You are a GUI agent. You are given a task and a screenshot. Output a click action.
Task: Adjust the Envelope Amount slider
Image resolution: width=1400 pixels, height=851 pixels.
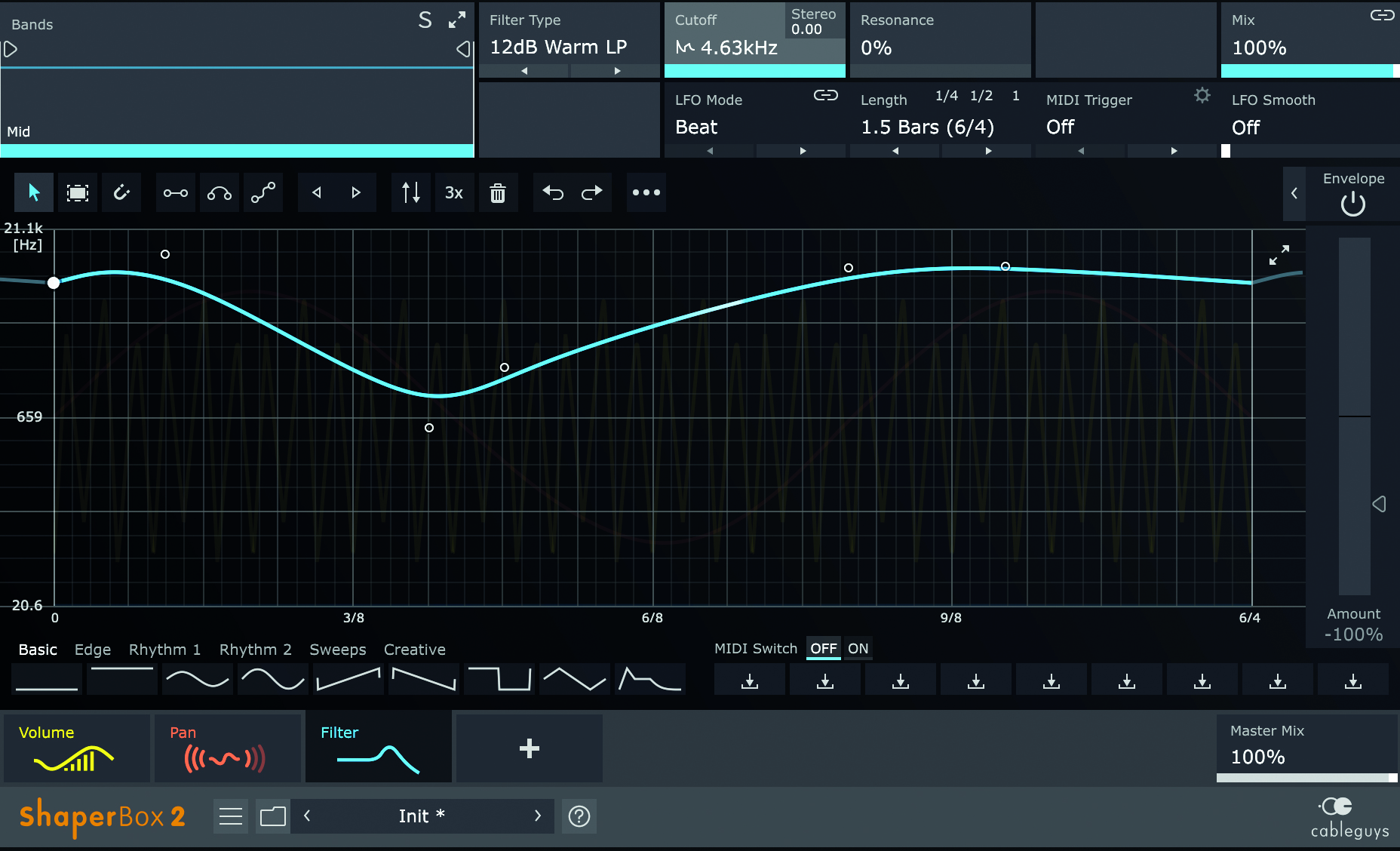click(x=1355, y=416)
